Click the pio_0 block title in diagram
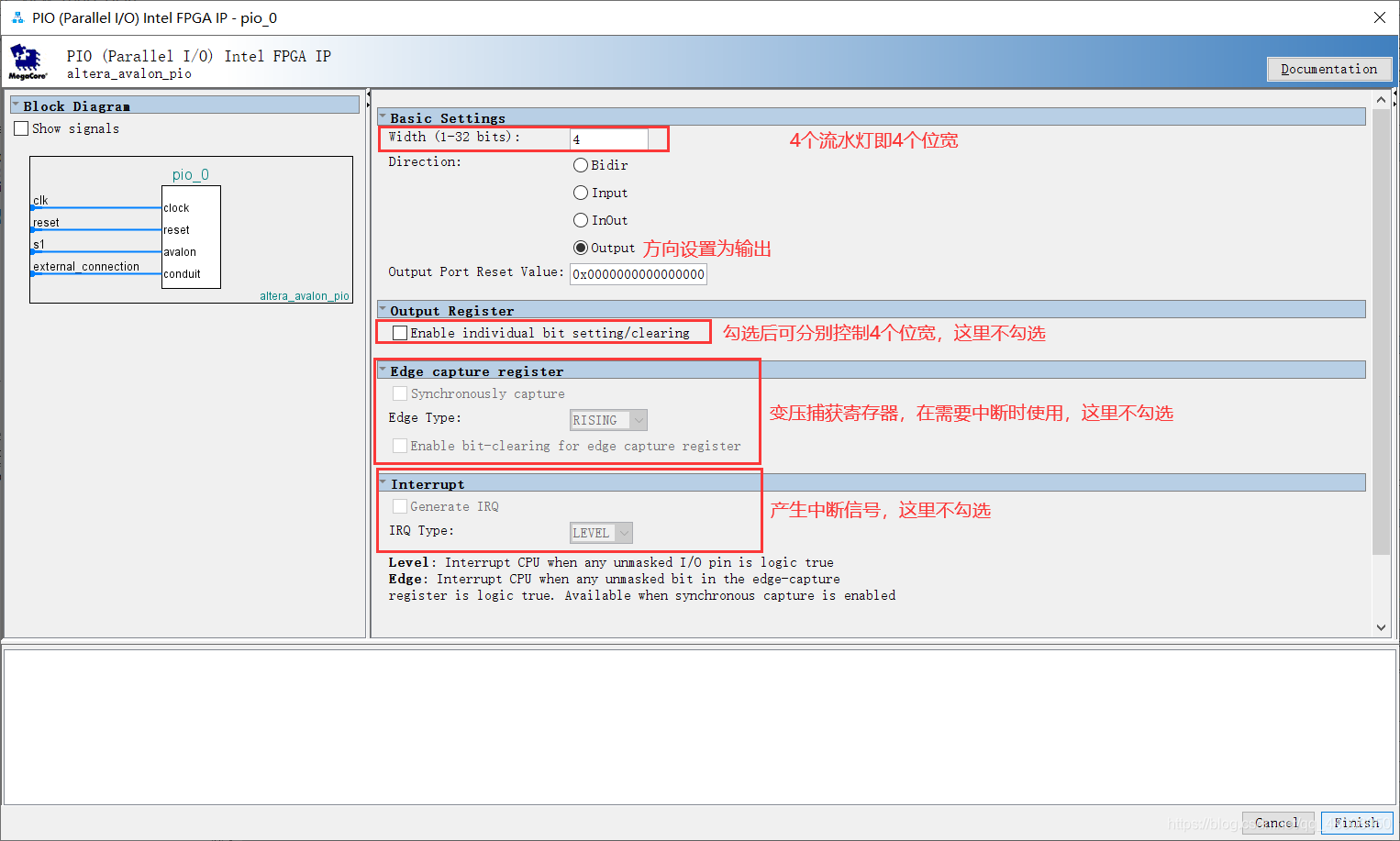 pos(191,174)
